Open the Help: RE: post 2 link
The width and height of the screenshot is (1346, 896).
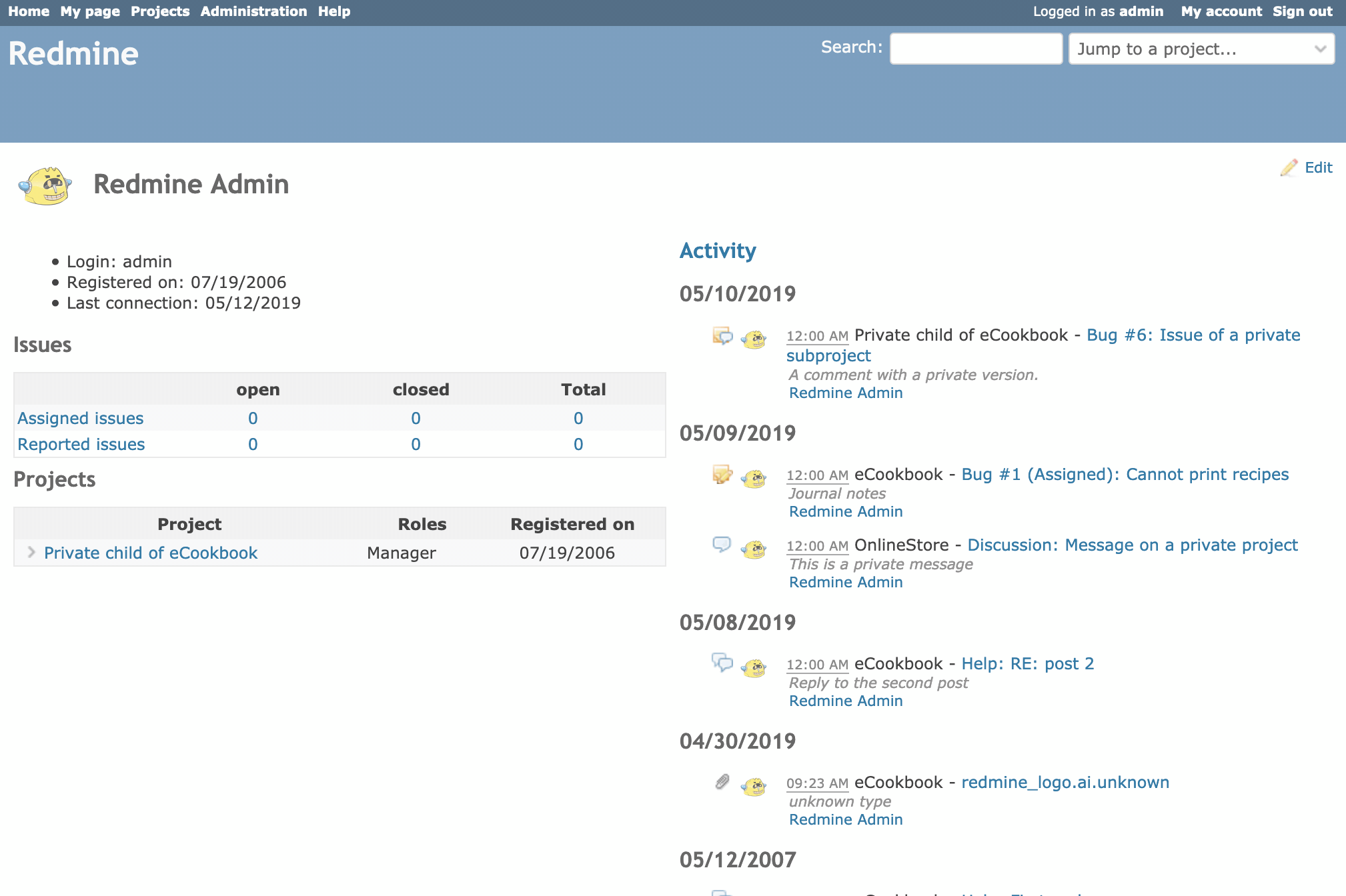[1028, 664]
